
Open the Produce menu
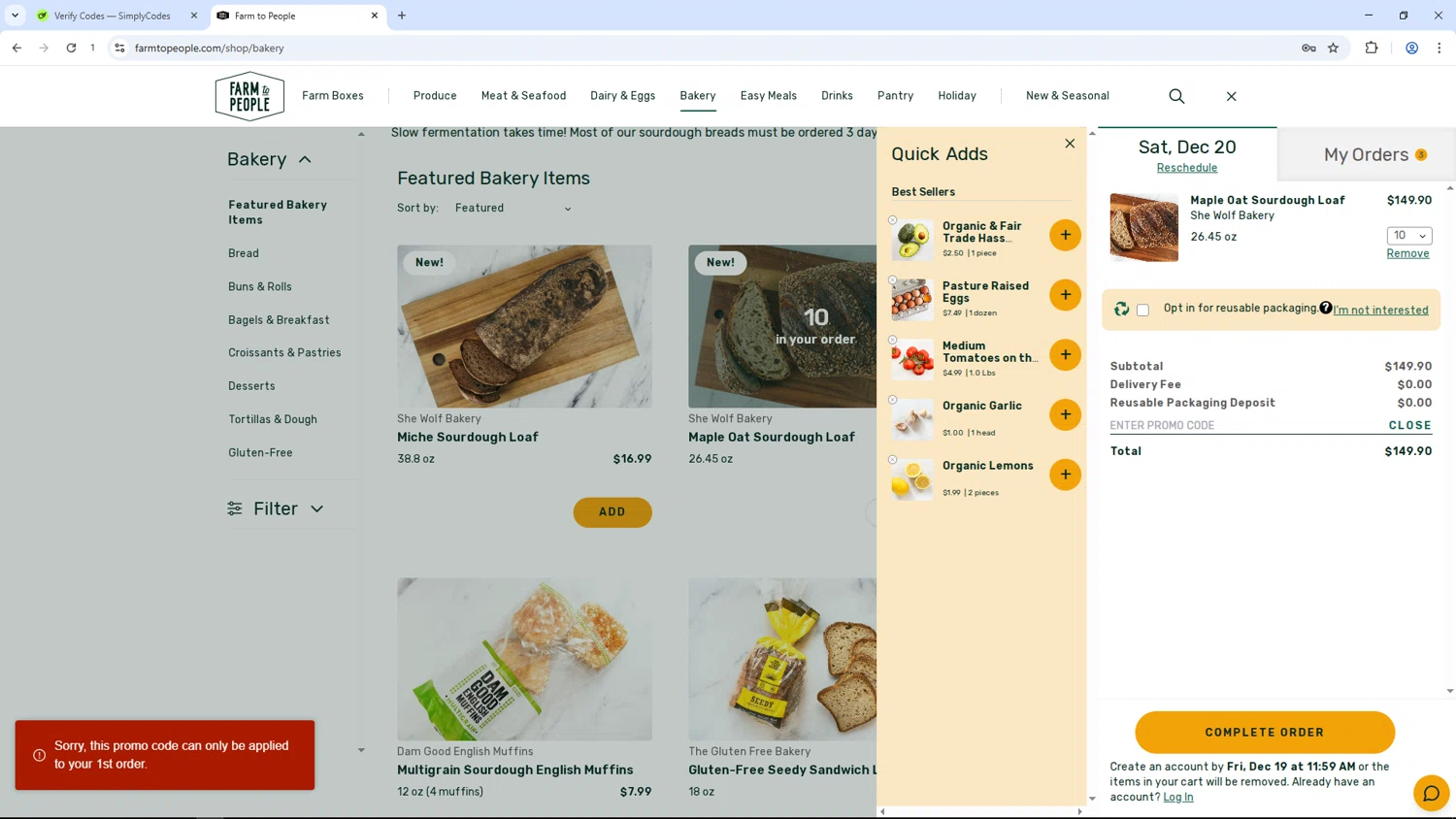[x=435, y=96]
